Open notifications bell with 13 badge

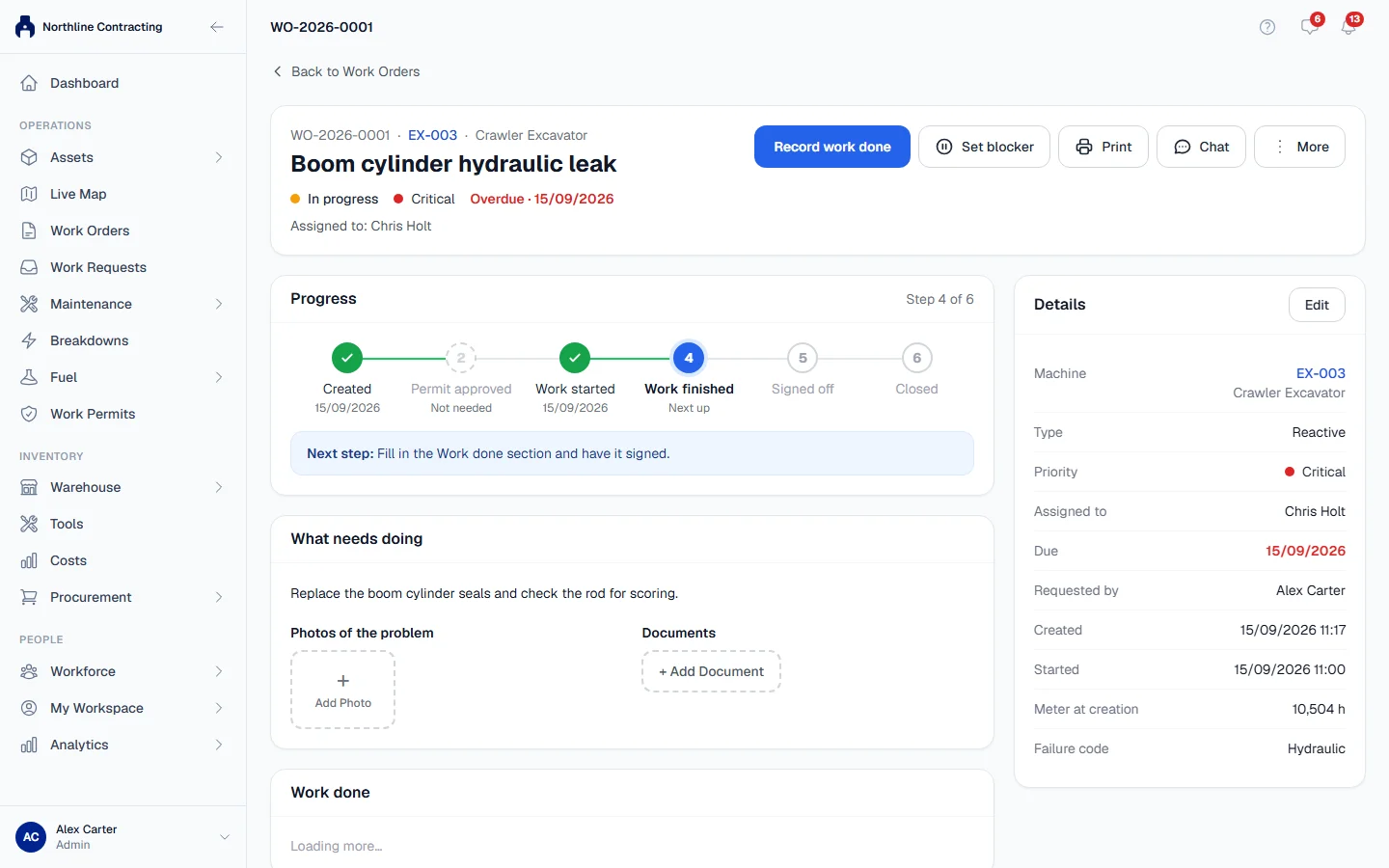point(1349,26)
